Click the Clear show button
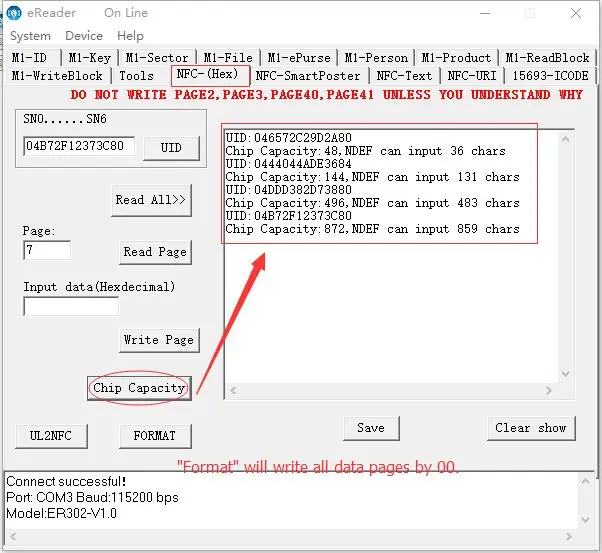Image resolution: width=602 pixels, height=553 pixels. click(x=531, y=428)
